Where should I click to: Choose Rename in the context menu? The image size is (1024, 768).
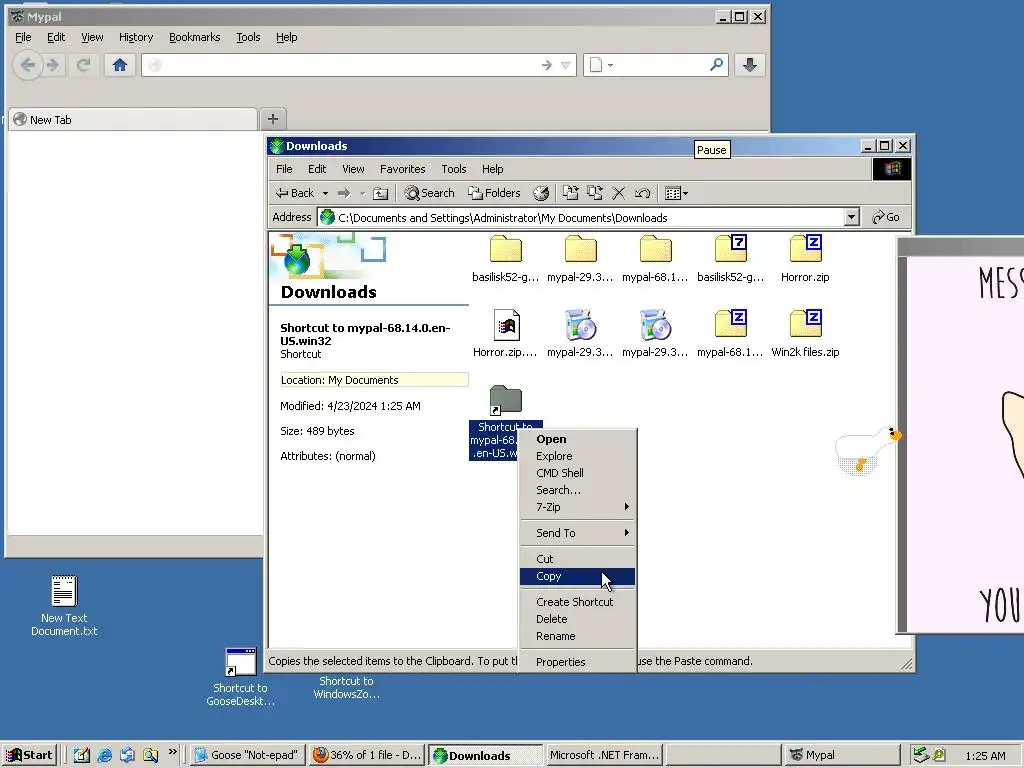[577, 636]
